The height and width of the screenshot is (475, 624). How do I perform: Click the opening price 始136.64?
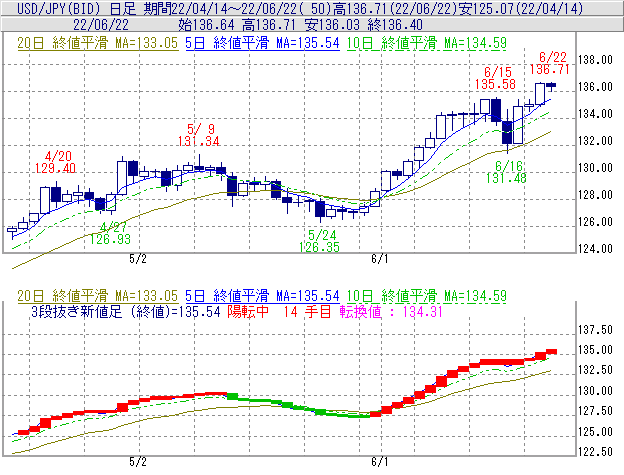coord(206,25)
